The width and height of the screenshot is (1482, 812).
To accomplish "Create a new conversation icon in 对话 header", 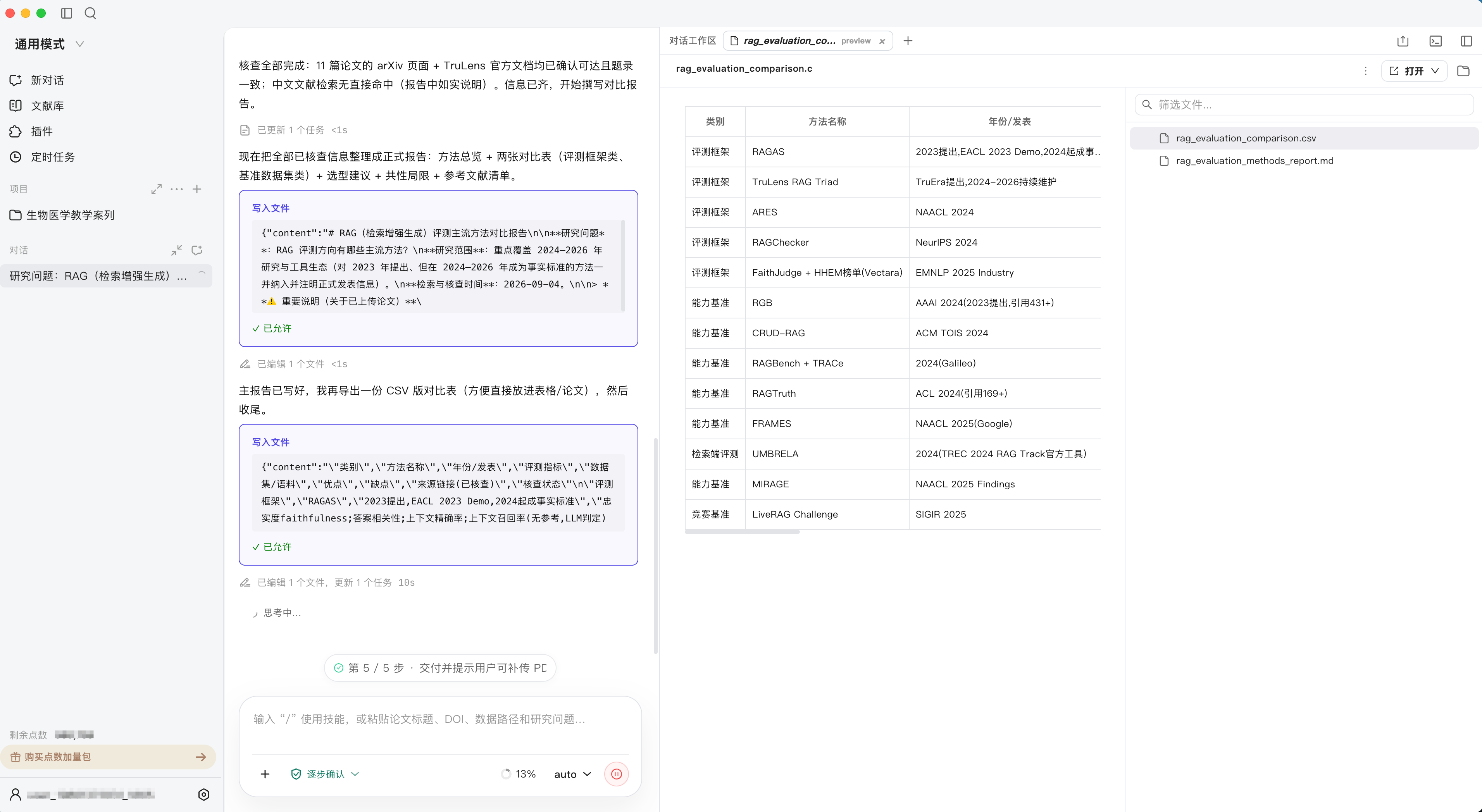I will click(197, 250).
